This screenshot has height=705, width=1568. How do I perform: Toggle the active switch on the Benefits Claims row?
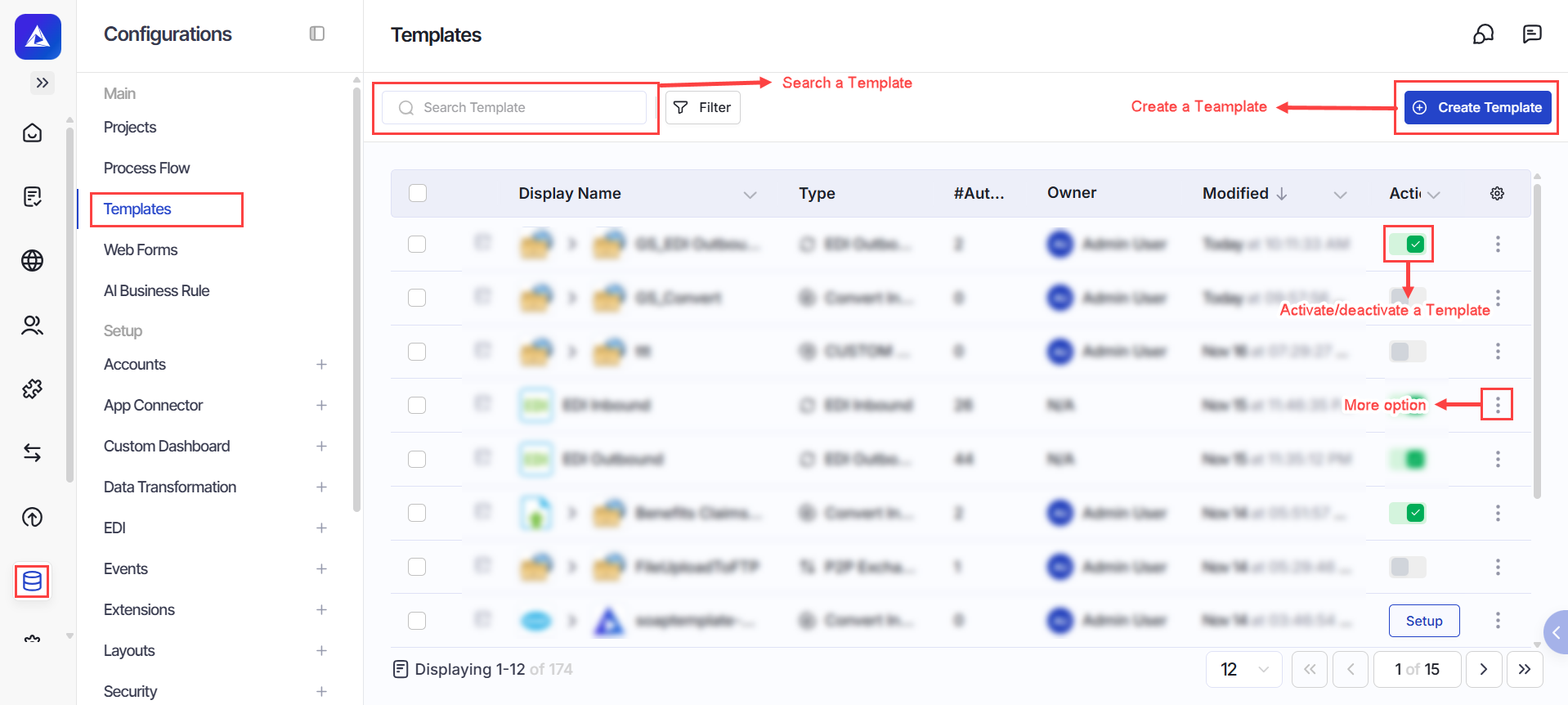1409,513
